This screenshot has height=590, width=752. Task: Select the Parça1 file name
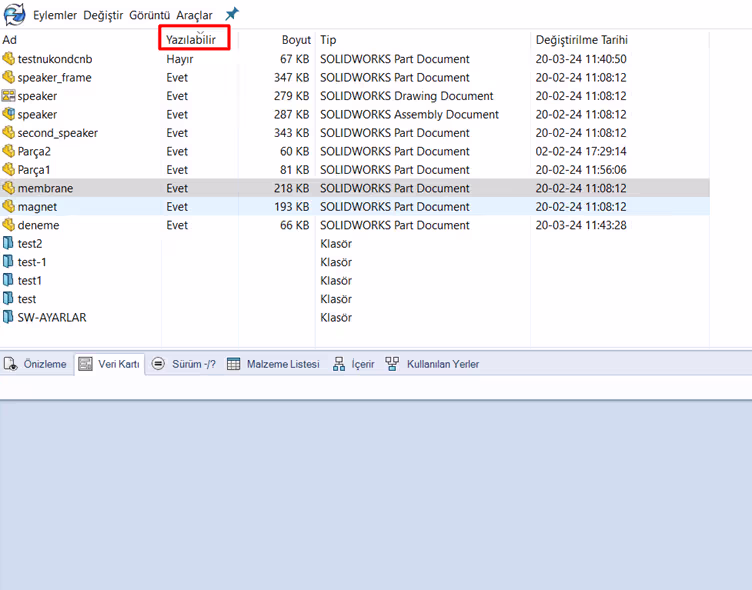point(34,170)
